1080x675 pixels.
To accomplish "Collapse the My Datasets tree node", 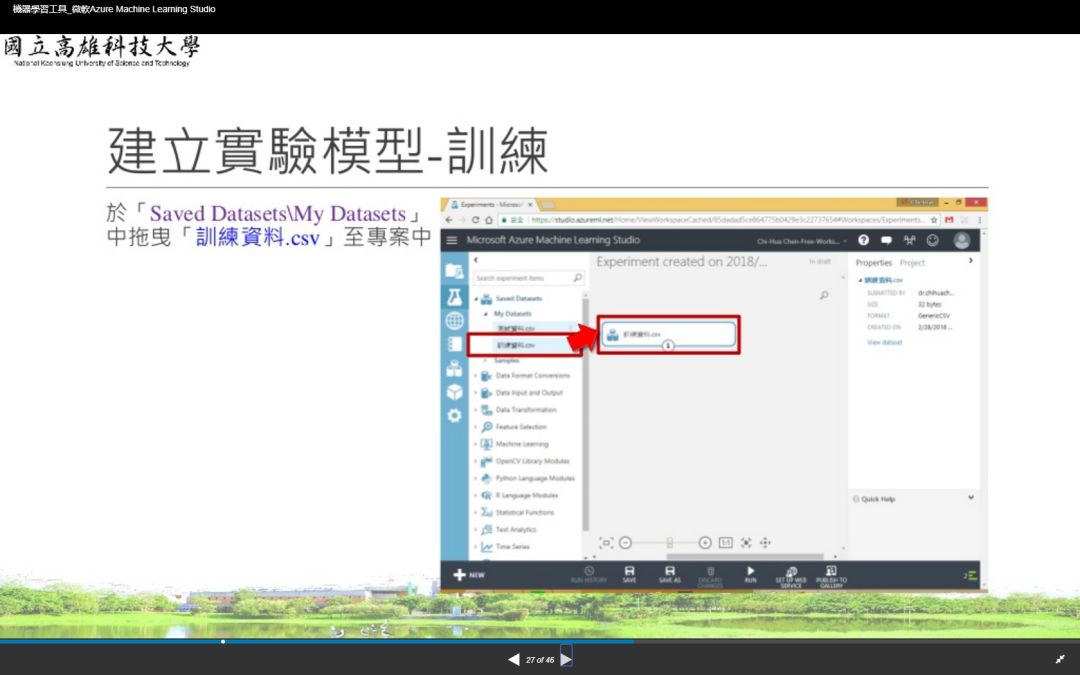I will tap(486, 314).
